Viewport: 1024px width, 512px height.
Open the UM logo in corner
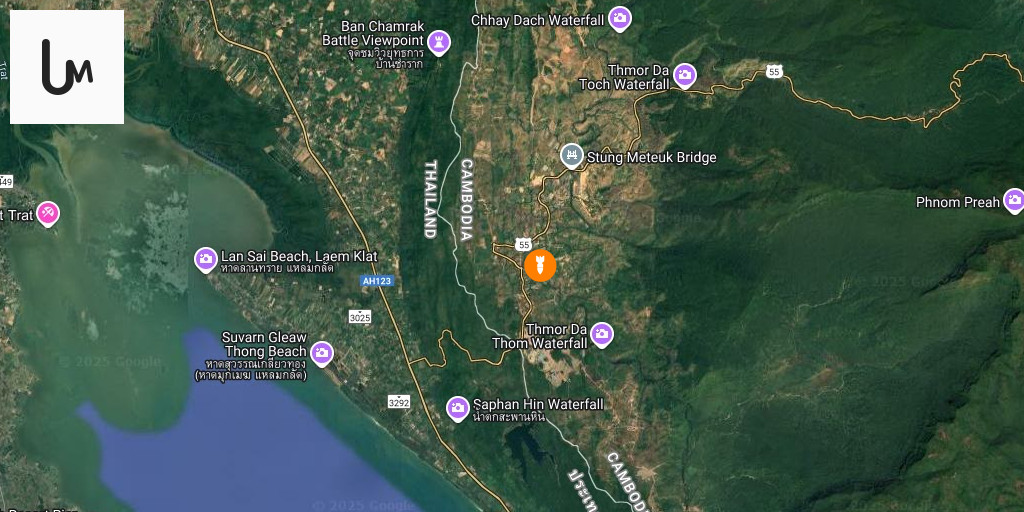point(67,67)
